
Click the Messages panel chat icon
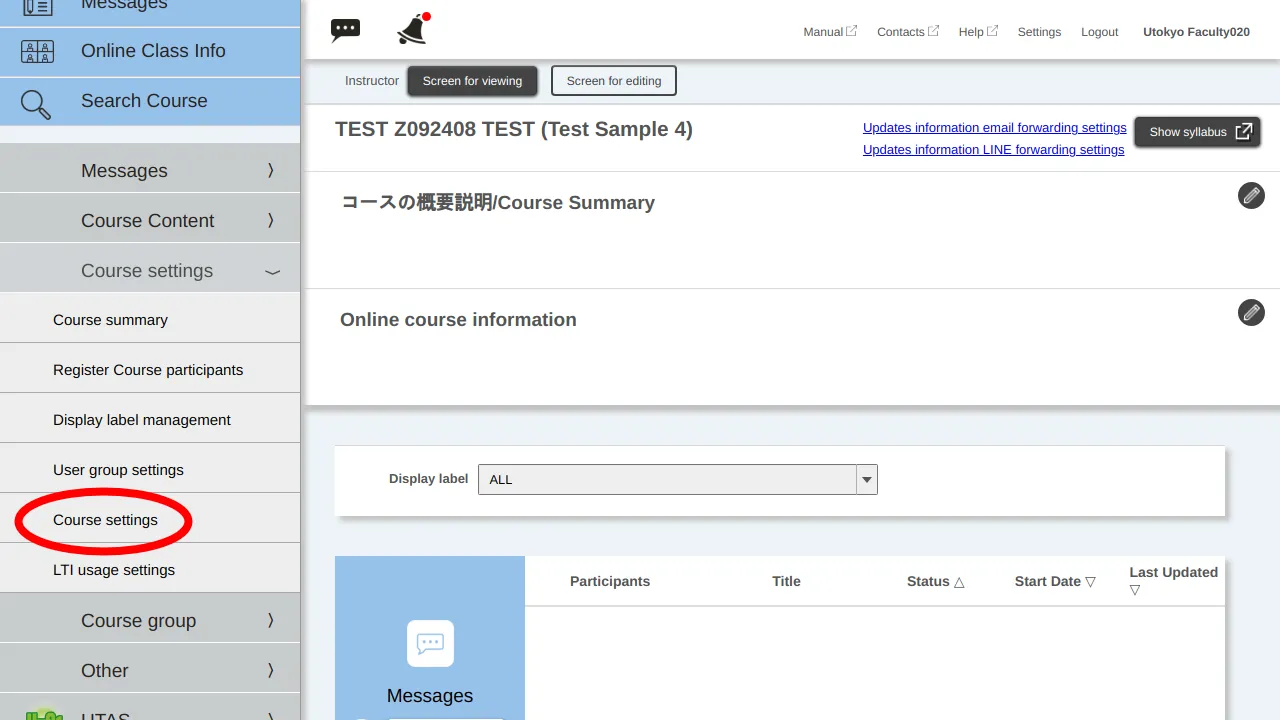pyautogui.click(x=430, y=643)
